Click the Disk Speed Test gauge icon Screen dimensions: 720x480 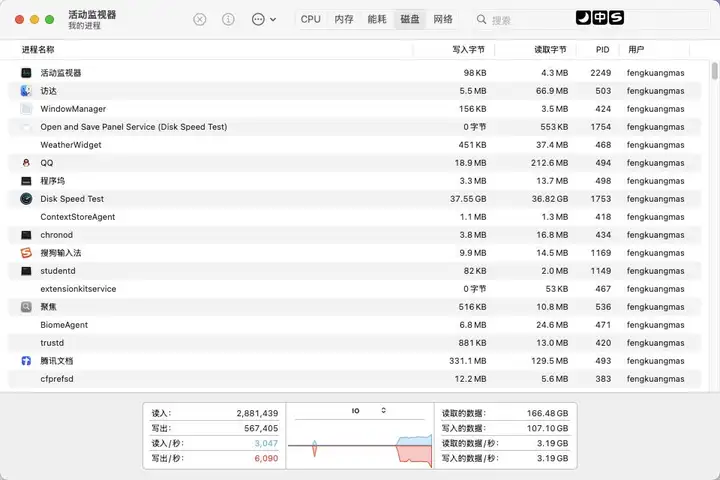pyautogui.click(x=26, y=198)
